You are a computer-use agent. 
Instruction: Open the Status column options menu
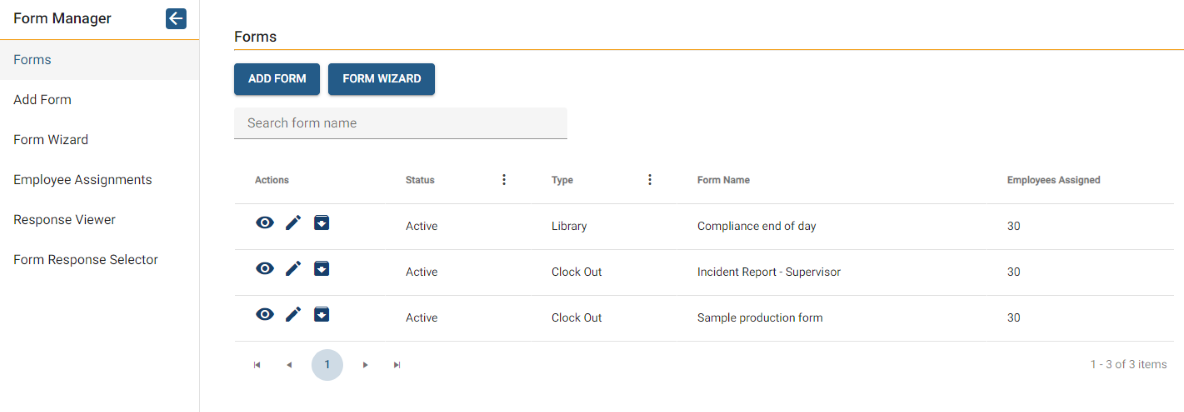504,180
